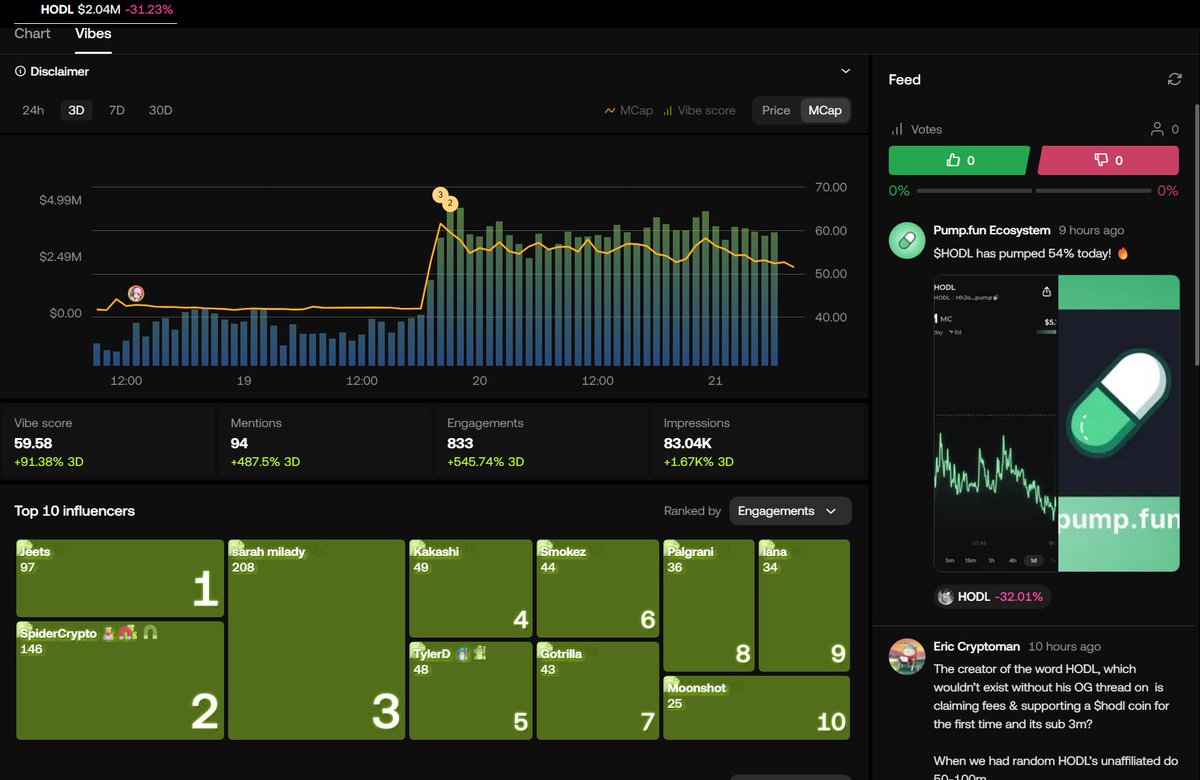
Task: Click the thumbs up vote button
Action: tap(959, 160)
